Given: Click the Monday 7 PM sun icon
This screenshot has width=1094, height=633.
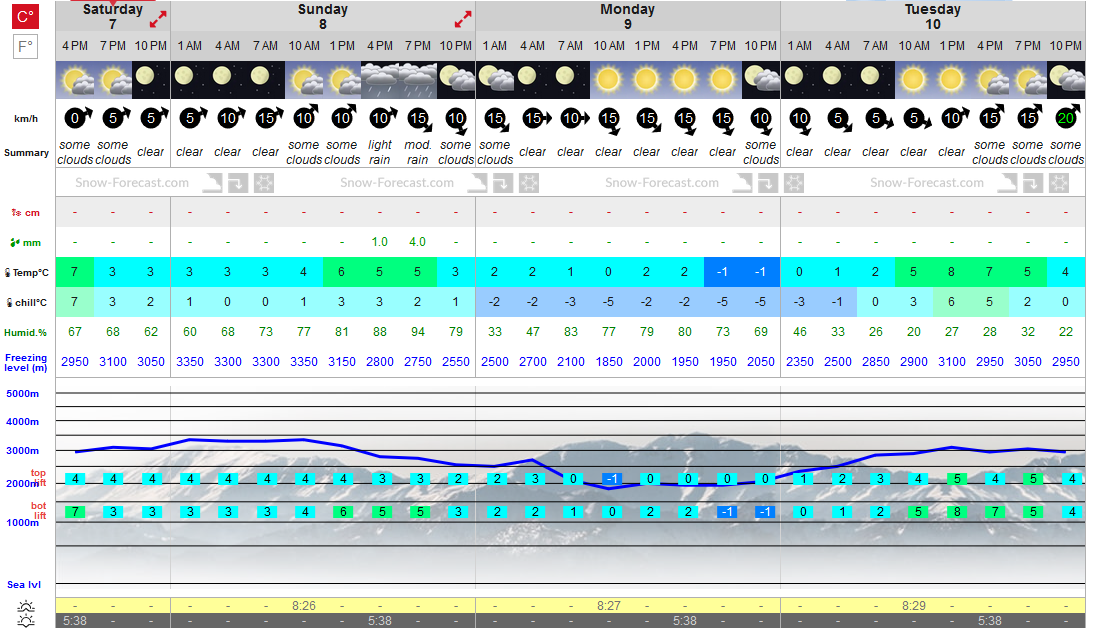Looking at the screenshot, I should click(x=723, y=80).
